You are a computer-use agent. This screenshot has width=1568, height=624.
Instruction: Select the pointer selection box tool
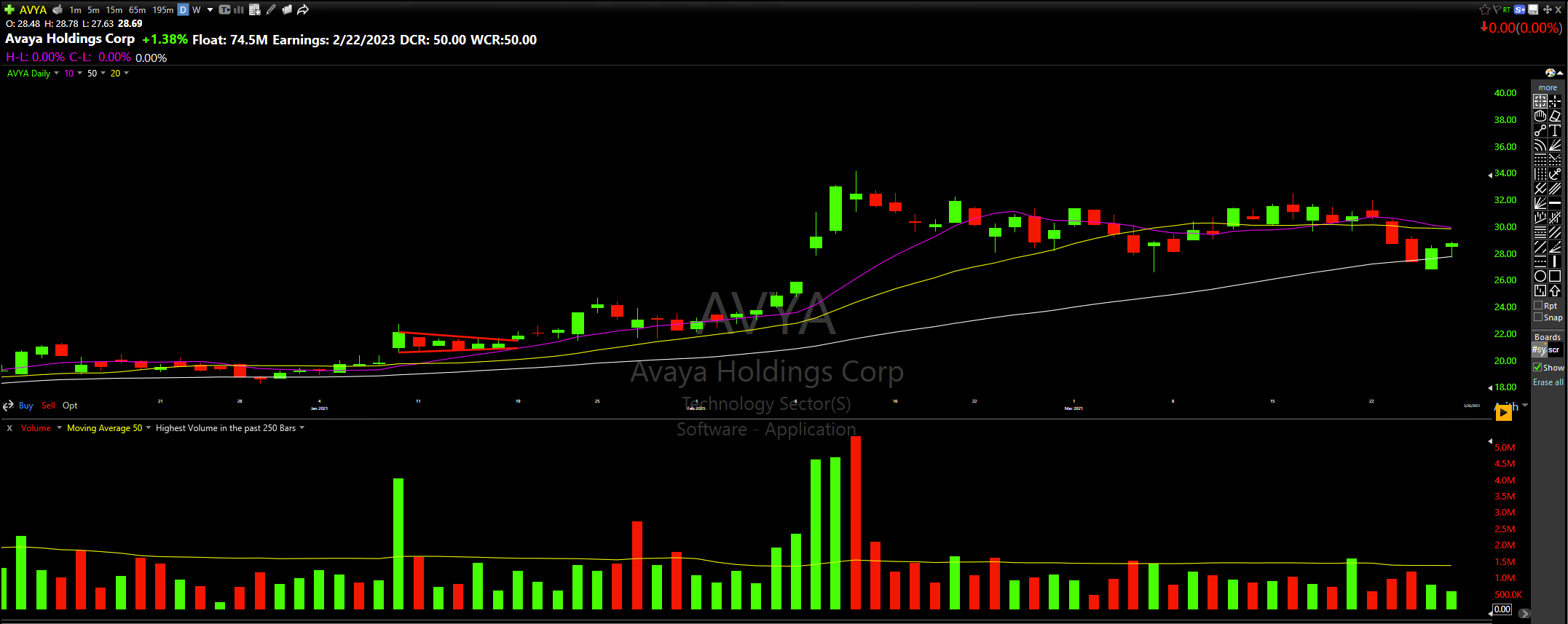pyautogui.click(x=1540, y=101)
